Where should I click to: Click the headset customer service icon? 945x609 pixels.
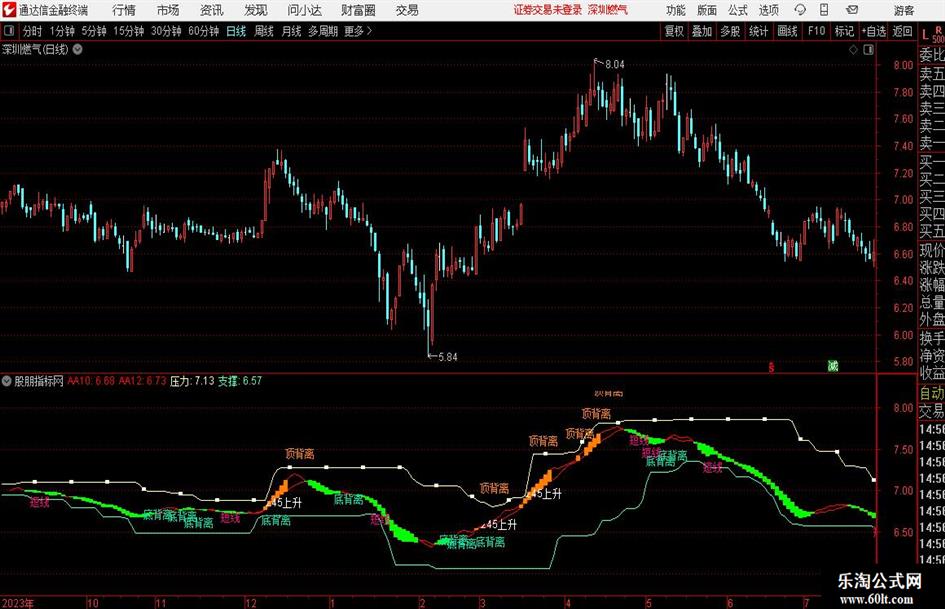pyautogui.click(x=800, y=10)
